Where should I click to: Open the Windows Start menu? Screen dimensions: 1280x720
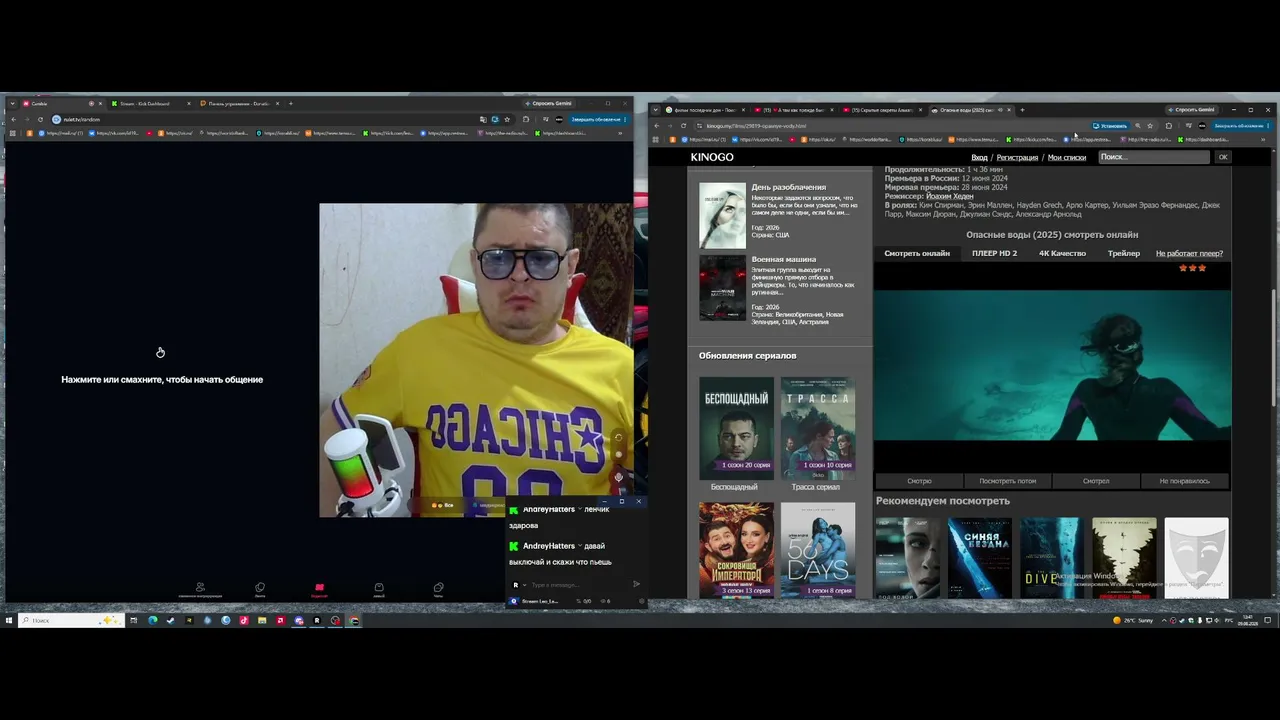[8, 620]
